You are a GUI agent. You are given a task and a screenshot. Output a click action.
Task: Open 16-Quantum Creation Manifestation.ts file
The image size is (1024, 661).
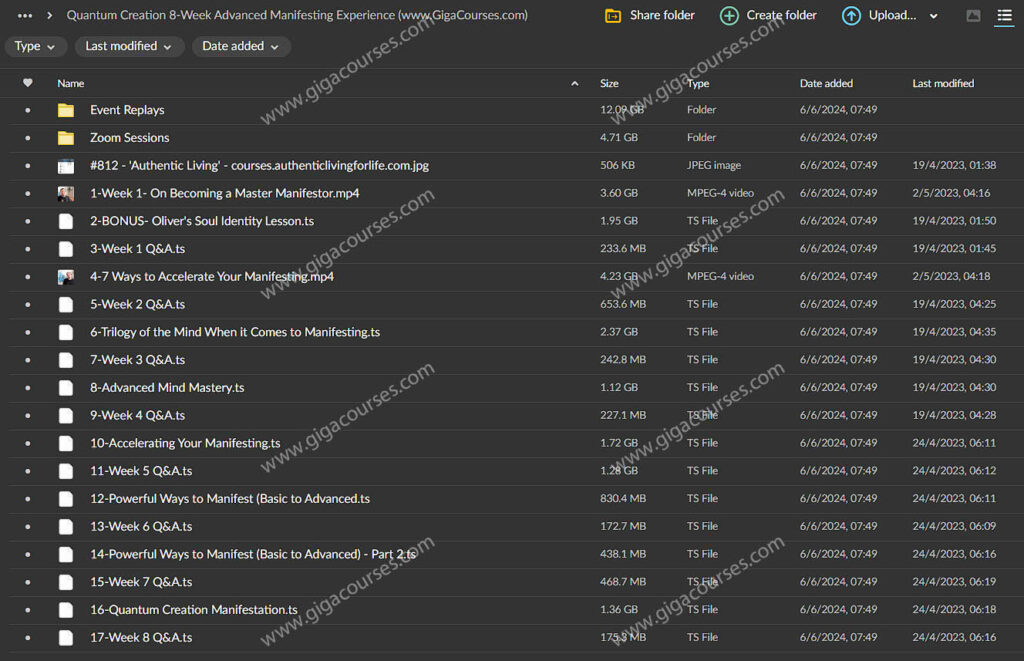193,610
